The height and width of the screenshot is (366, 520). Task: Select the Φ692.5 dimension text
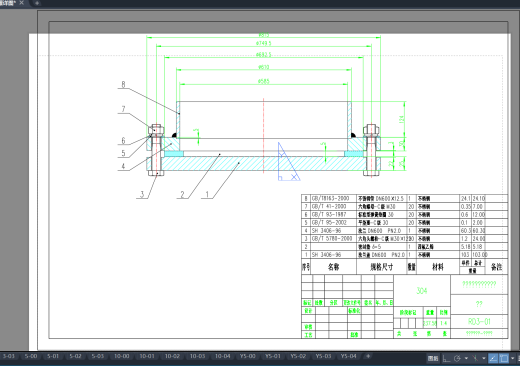pyautogui.click(x=264, y=55)
